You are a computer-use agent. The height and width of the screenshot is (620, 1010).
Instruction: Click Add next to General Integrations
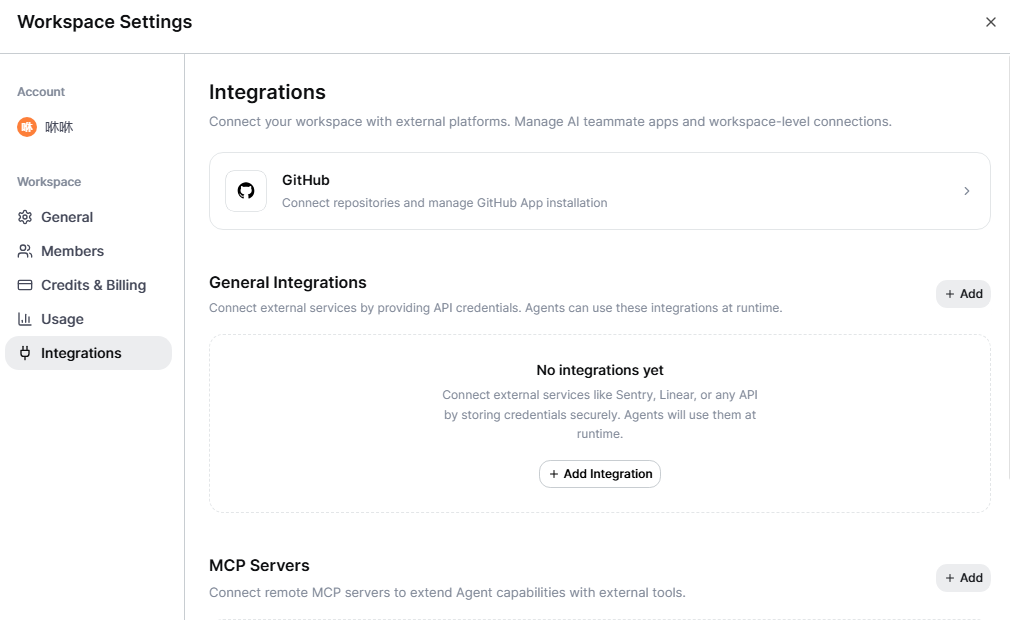click(963, 294)
